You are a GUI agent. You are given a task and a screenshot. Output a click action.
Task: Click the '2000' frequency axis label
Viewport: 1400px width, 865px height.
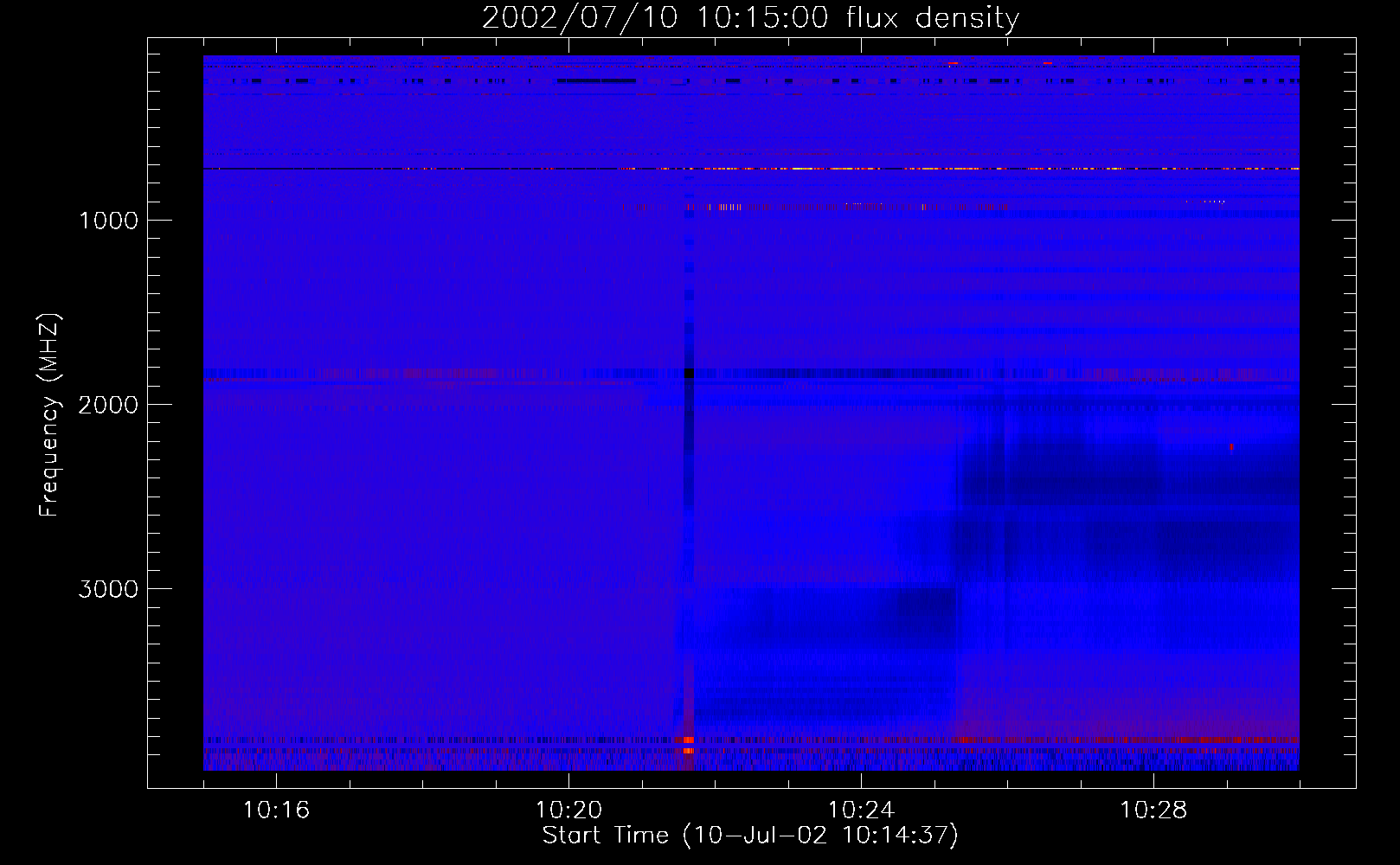[x=108, y=405]
